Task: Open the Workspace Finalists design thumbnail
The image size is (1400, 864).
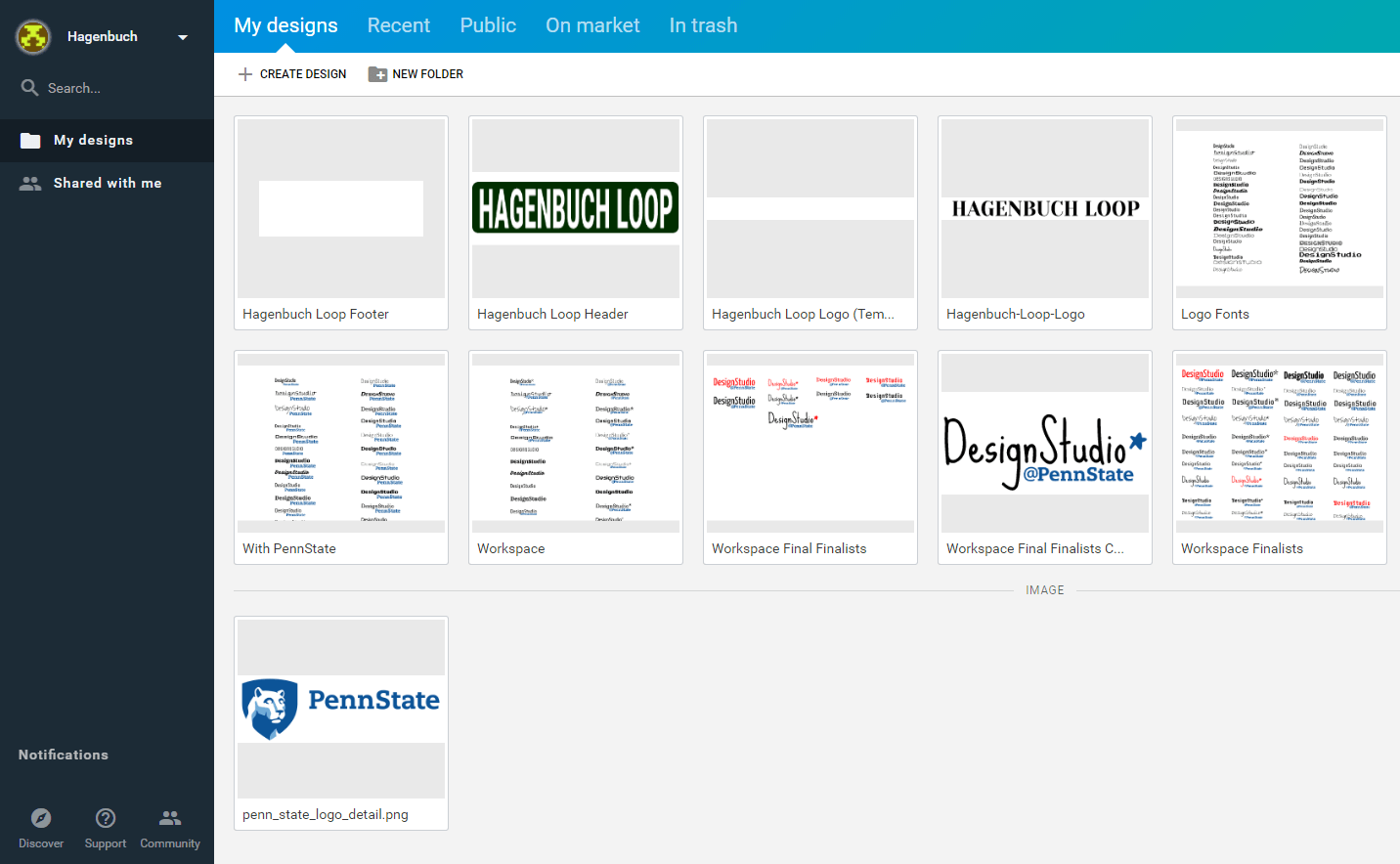Action: point(1280,443)
